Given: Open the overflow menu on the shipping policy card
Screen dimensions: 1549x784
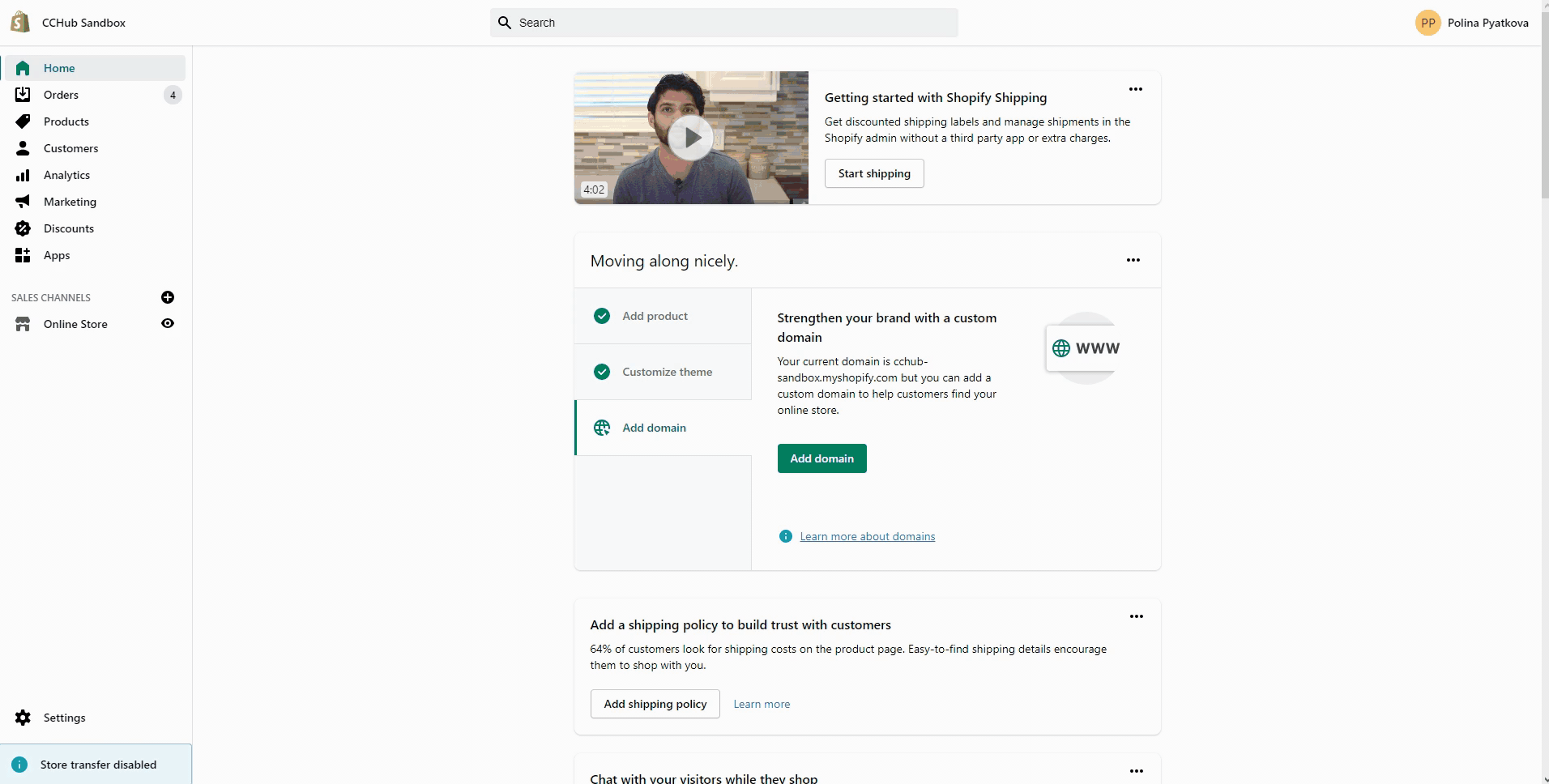Looking at the screenshot, I should coord(1135,616).
